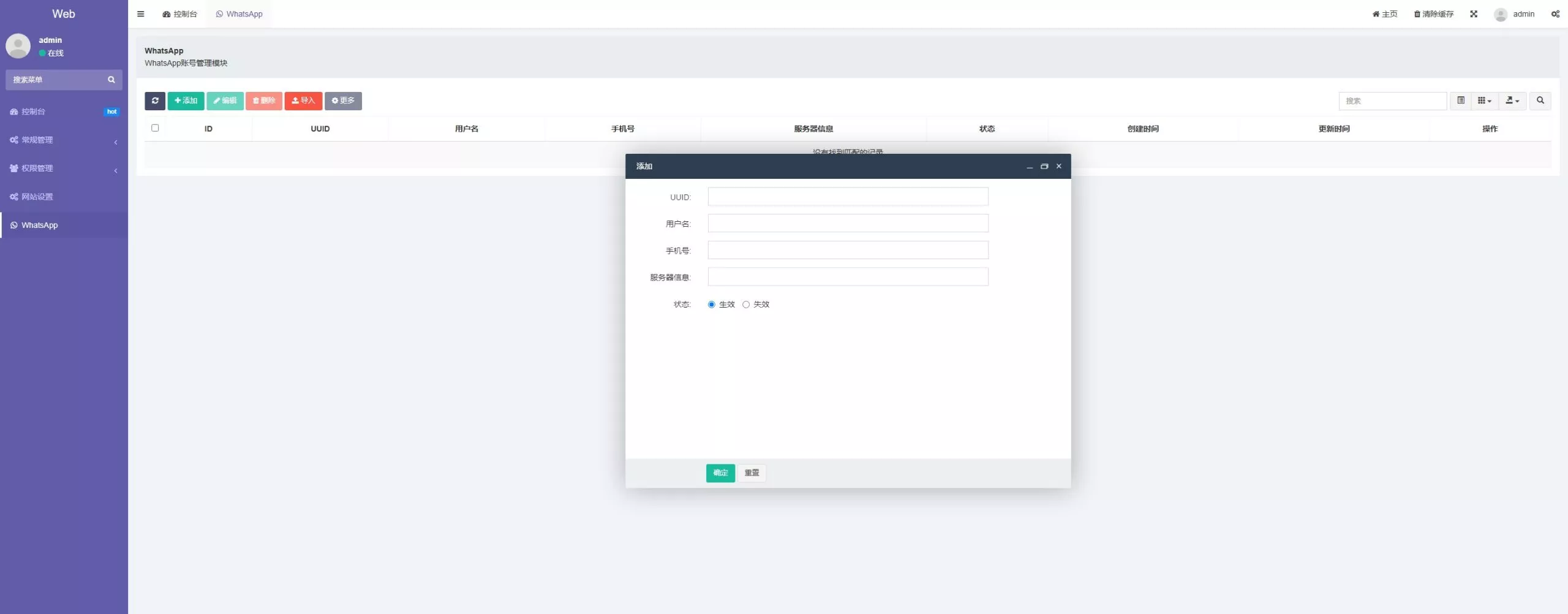
Task: Expand the 权限管理 sidebar menu
Action: 64,169
